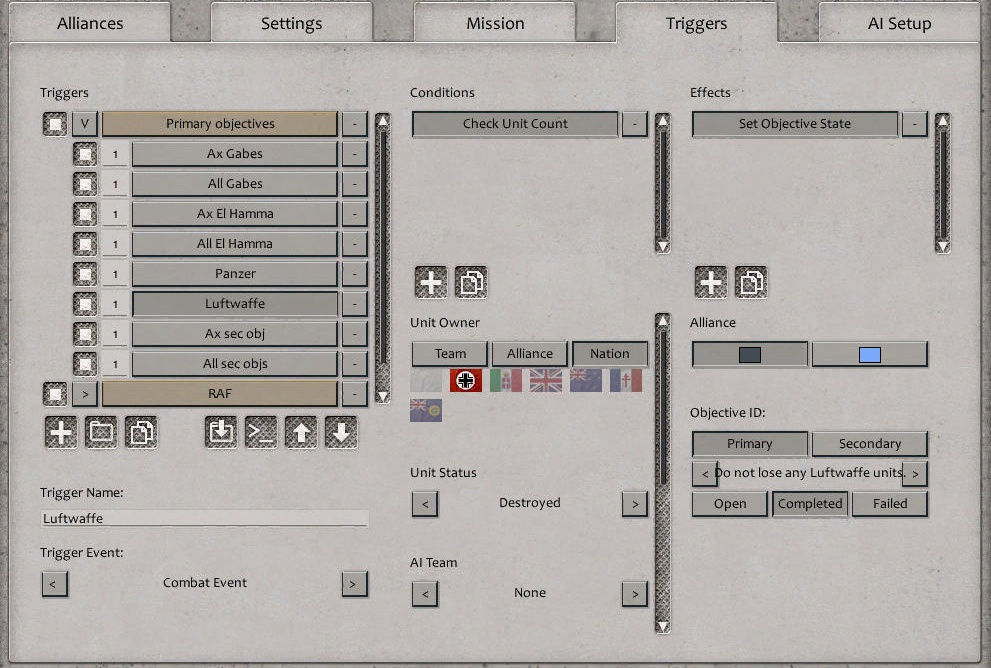Toggle checkbox for RAF group
991x668 pixels.
(x=55, y=394)
